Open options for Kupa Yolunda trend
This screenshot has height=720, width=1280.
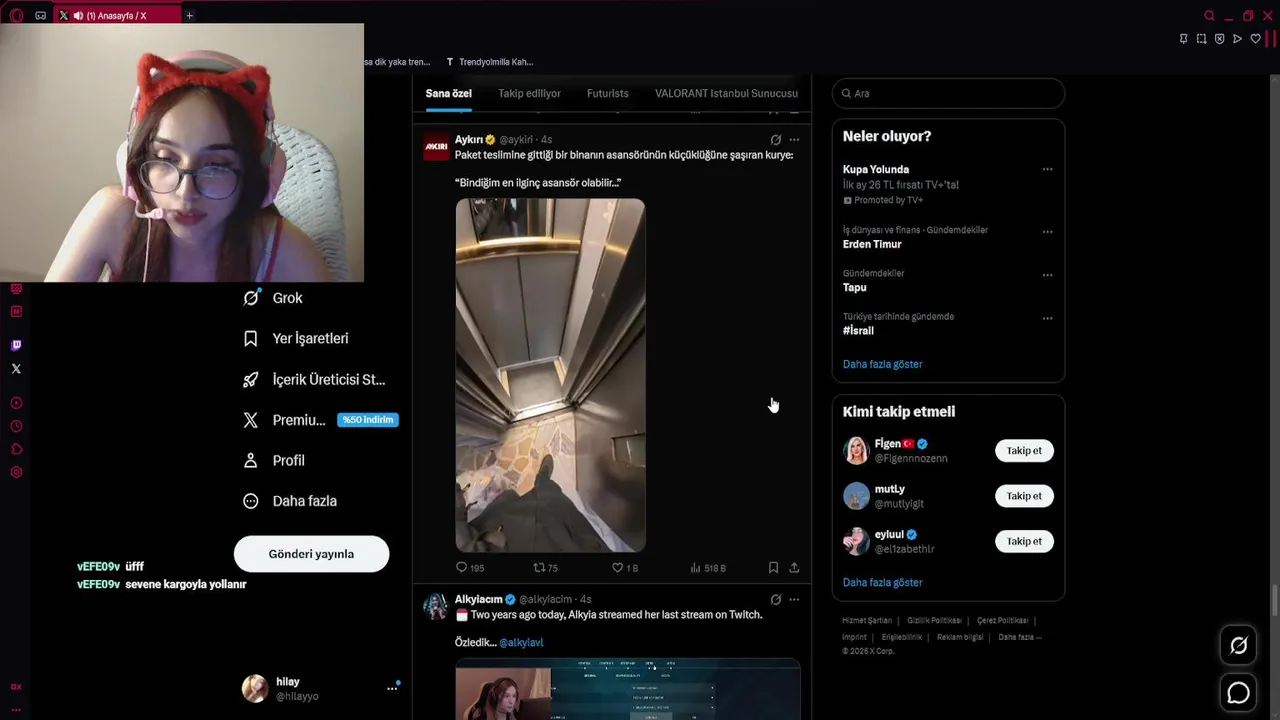pyautogui.click(x=1047, y=169)
